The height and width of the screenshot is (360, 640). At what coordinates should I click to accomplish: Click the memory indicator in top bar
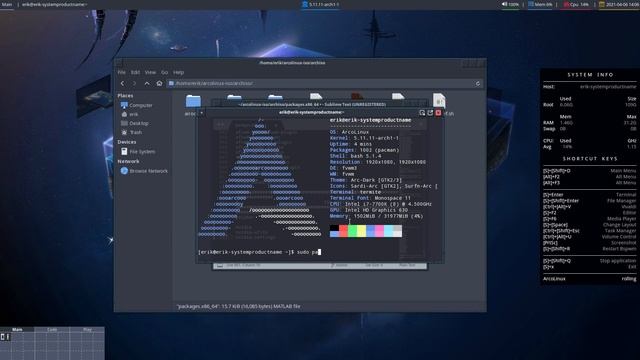540,4
